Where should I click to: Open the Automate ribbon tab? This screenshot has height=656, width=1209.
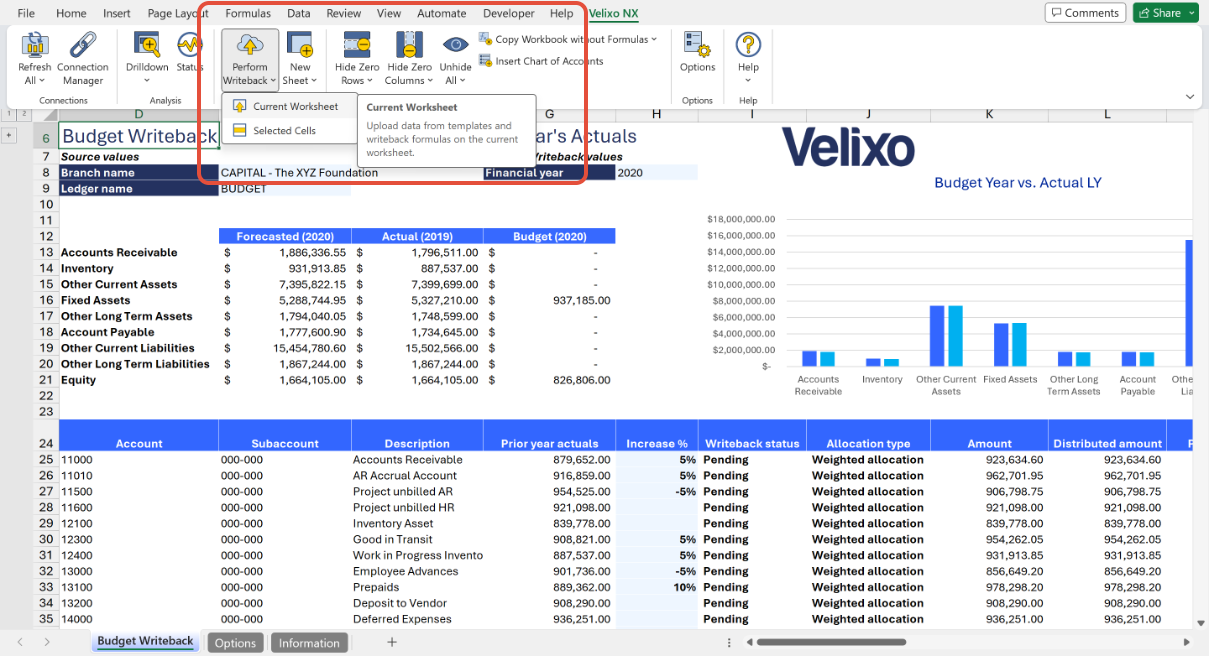441,13
